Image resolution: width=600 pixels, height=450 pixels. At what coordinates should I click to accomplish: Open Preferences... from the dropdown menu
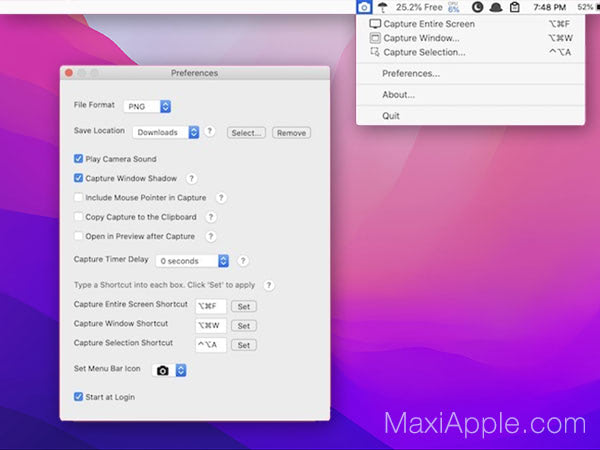click(x=470, y=73)
